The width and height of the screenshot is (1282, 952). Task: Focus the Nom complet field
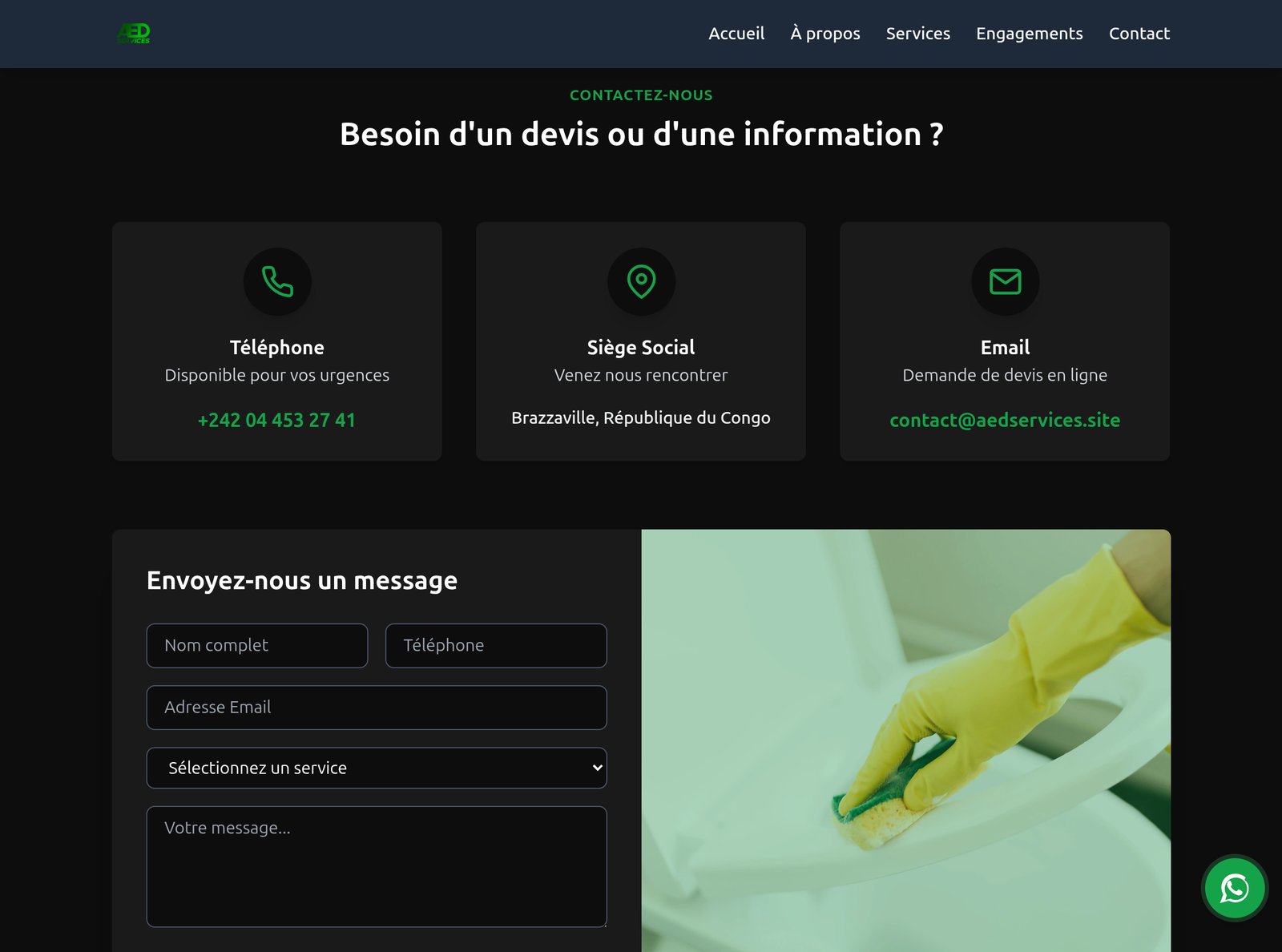coord(257,646)
